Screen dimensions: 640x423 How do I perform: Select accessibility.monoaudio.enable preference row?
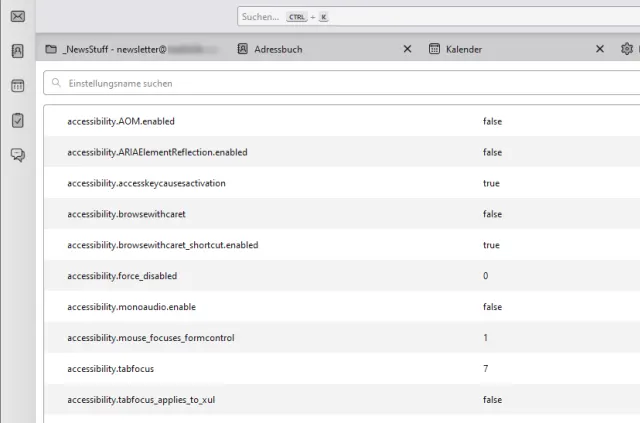click(x=131, y=307)
